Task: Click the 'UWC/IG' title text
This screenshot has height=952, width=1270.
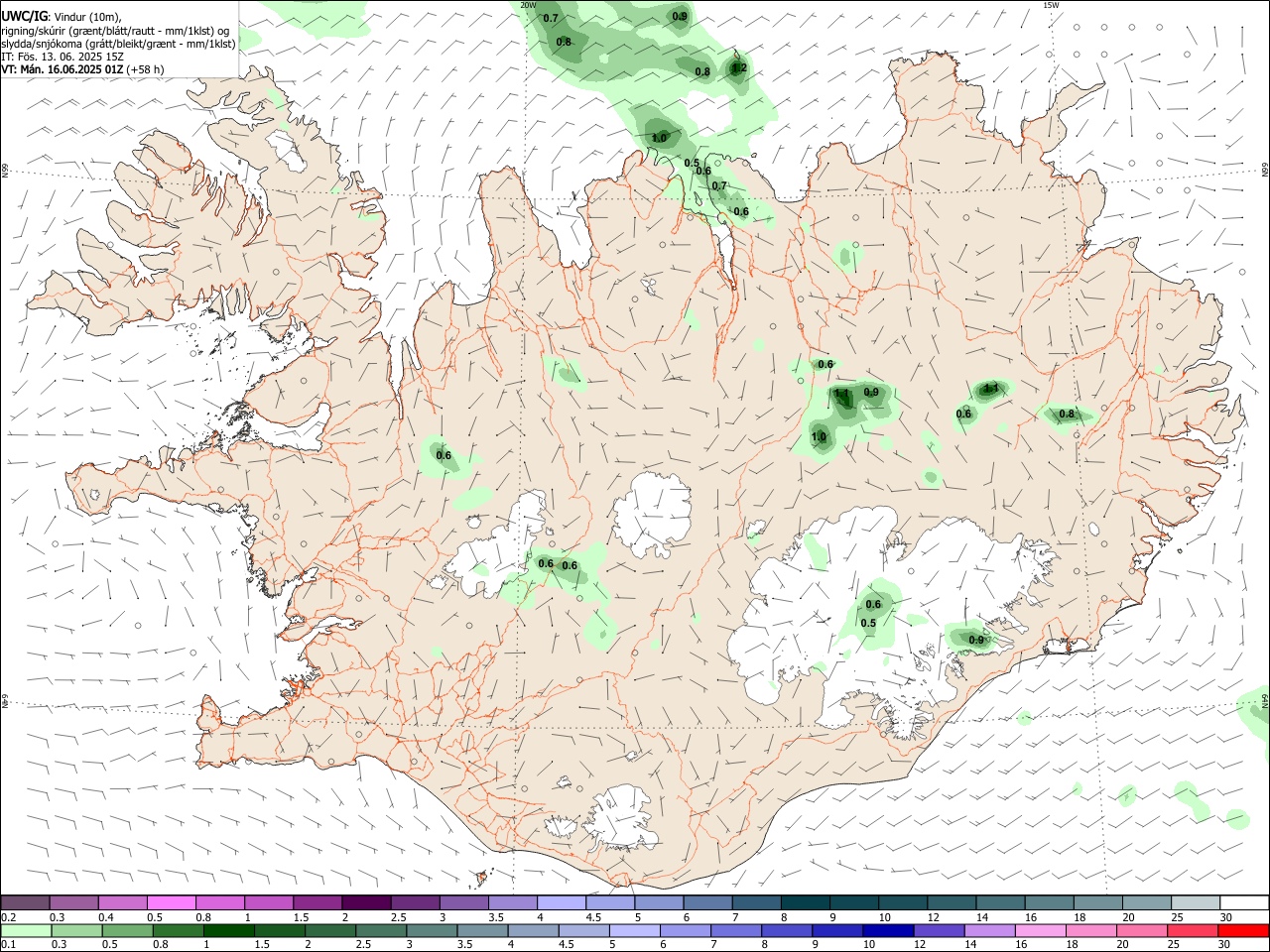Action: [x=24, y=16]
